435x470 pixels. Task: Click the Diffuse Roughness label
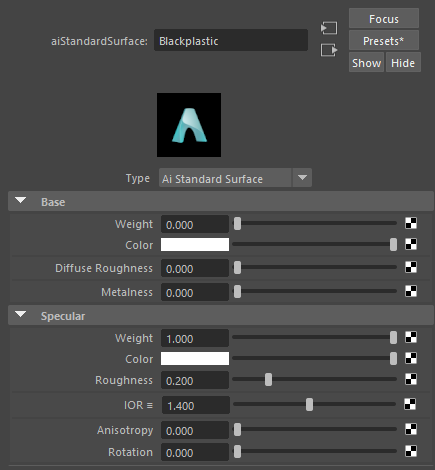coord(104,268)
